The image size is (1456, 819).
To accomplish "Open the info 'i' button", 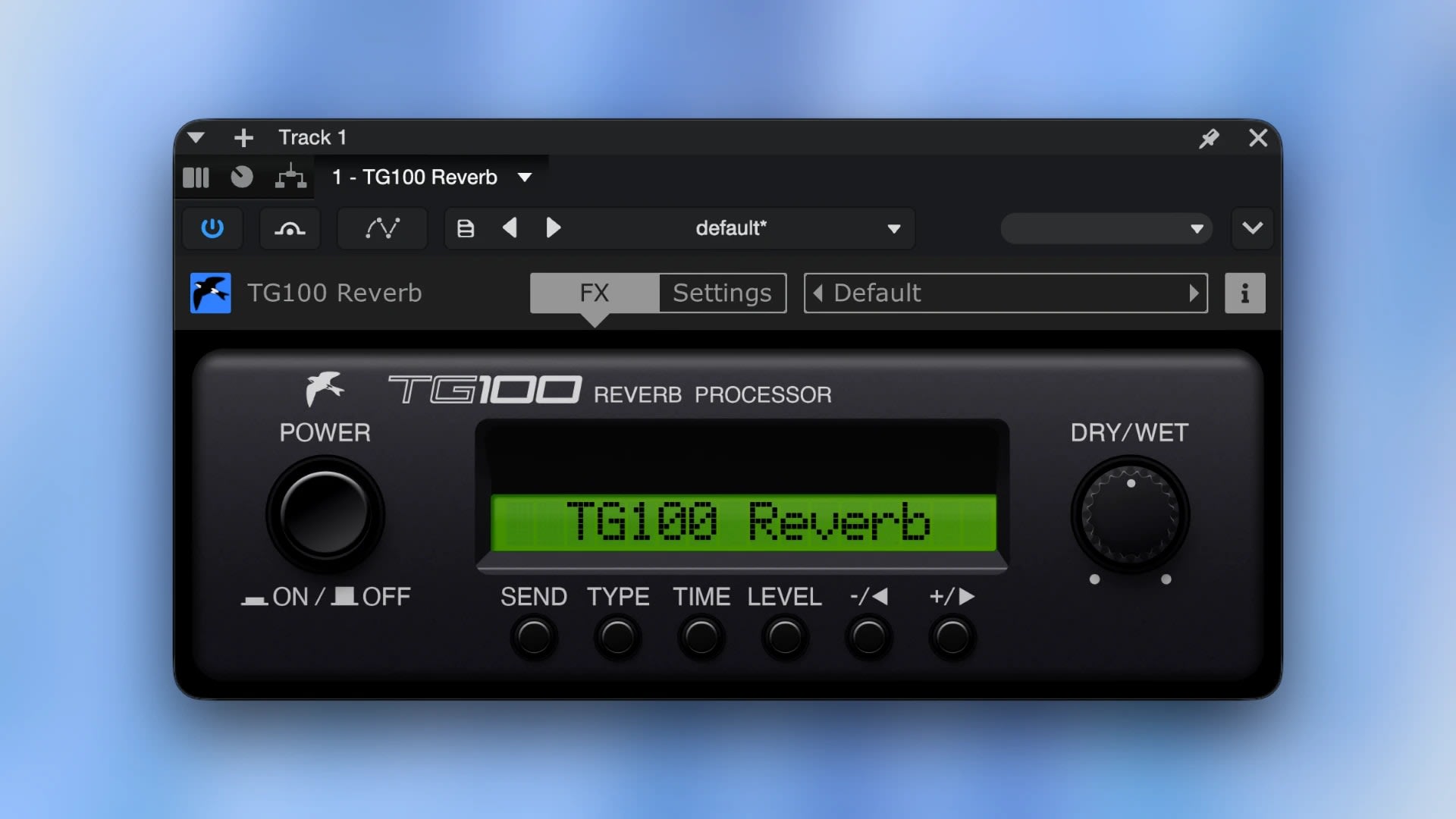I will tap(1245, 293).
